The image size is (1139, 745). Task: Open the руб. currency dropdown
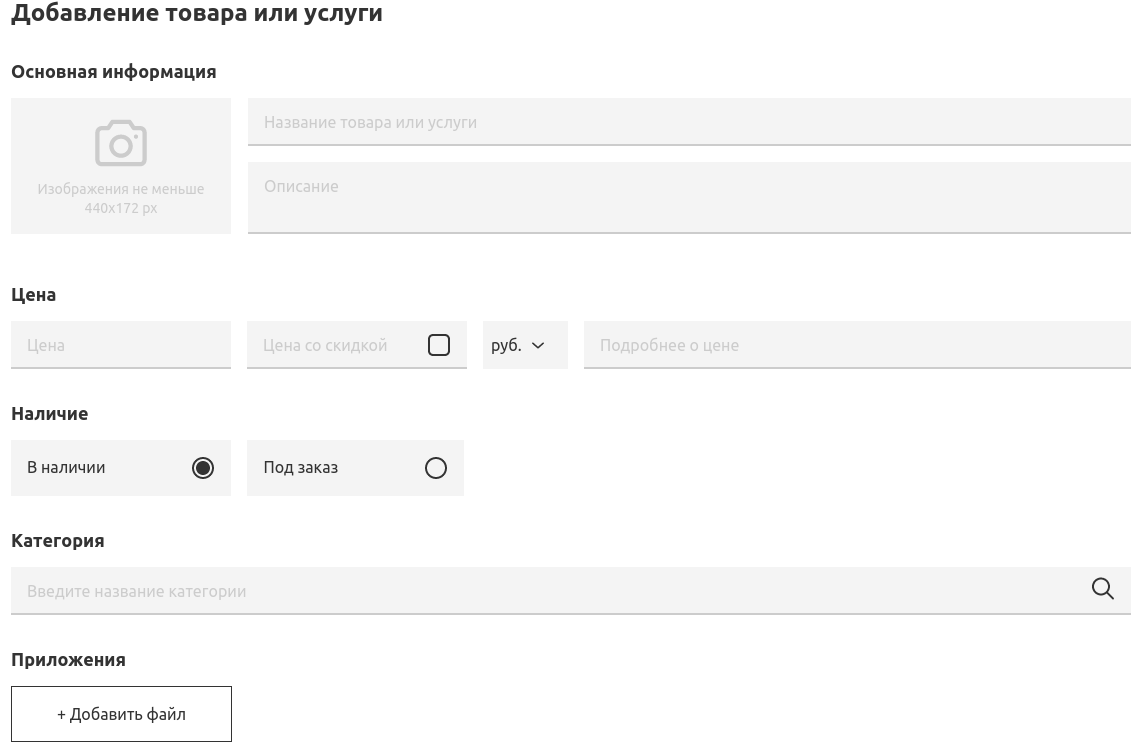tap(525, 345)
